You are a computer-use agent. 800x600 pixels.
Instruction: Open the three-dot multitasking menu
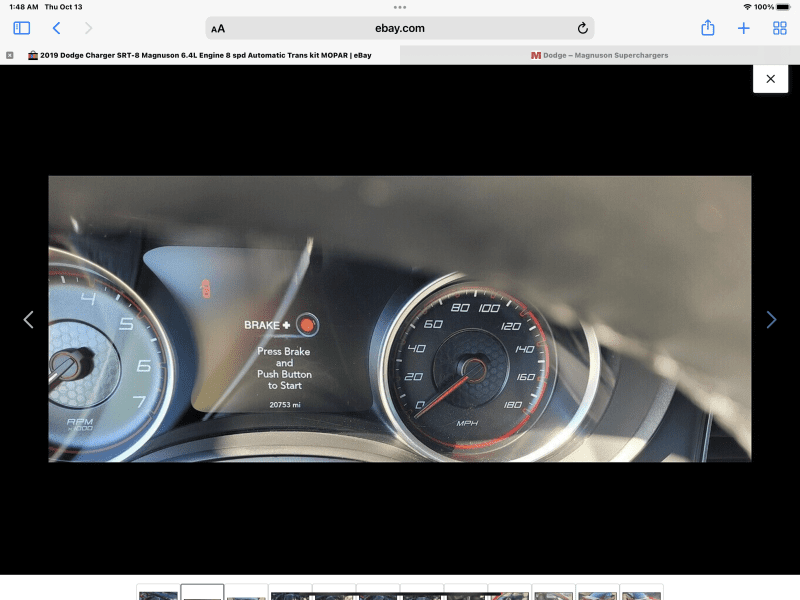(x=400, y=7)
